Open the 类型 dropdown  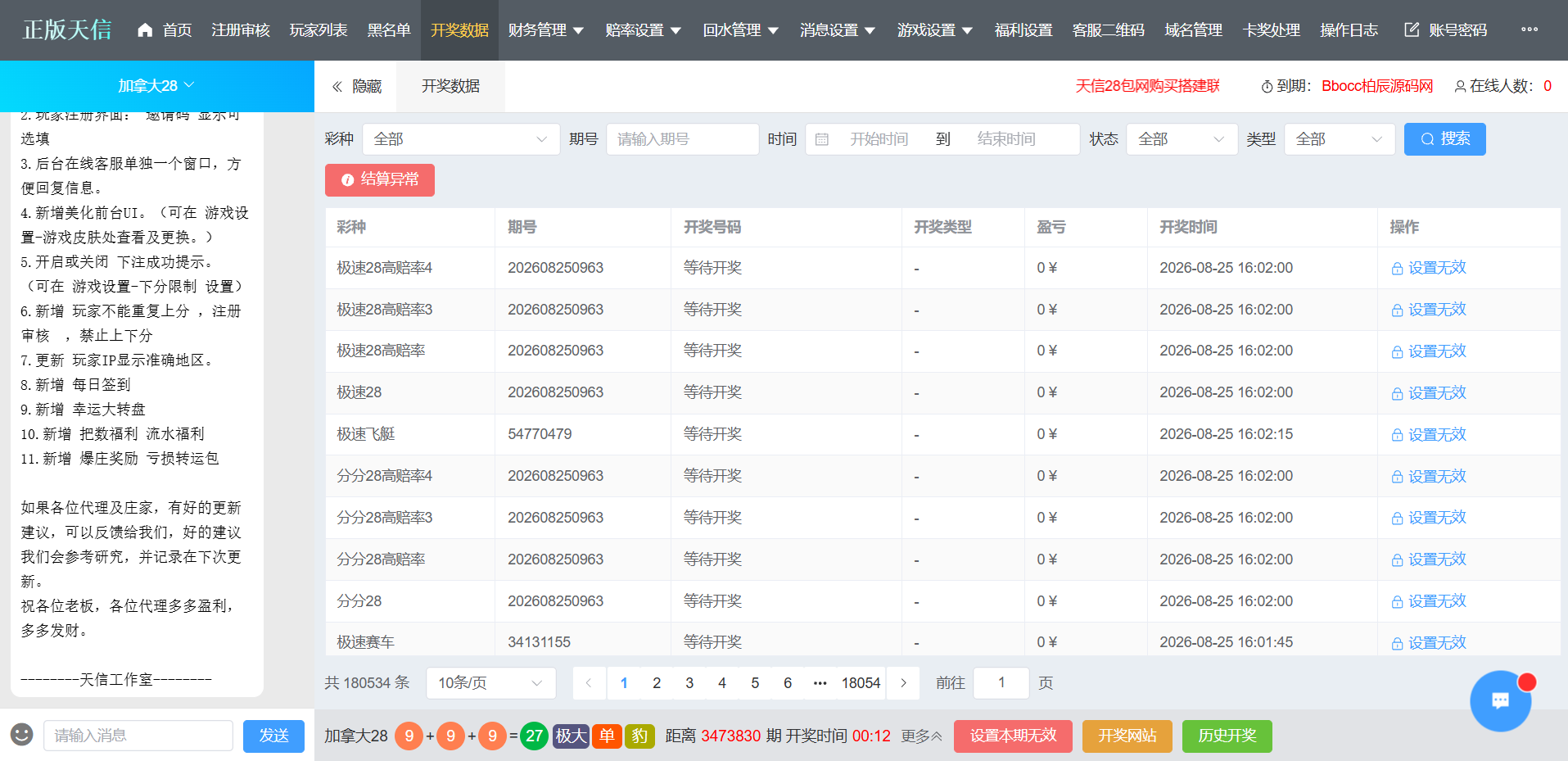tap(1340, 139)
